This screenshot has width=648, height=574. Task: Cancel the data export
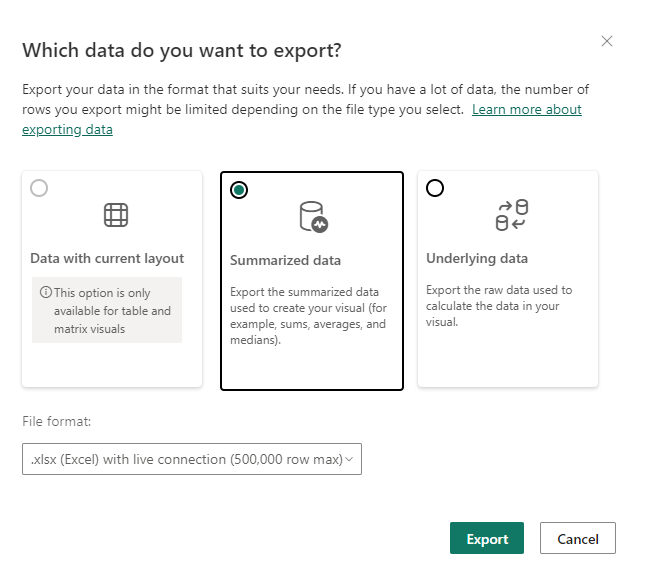pos(577,538)
